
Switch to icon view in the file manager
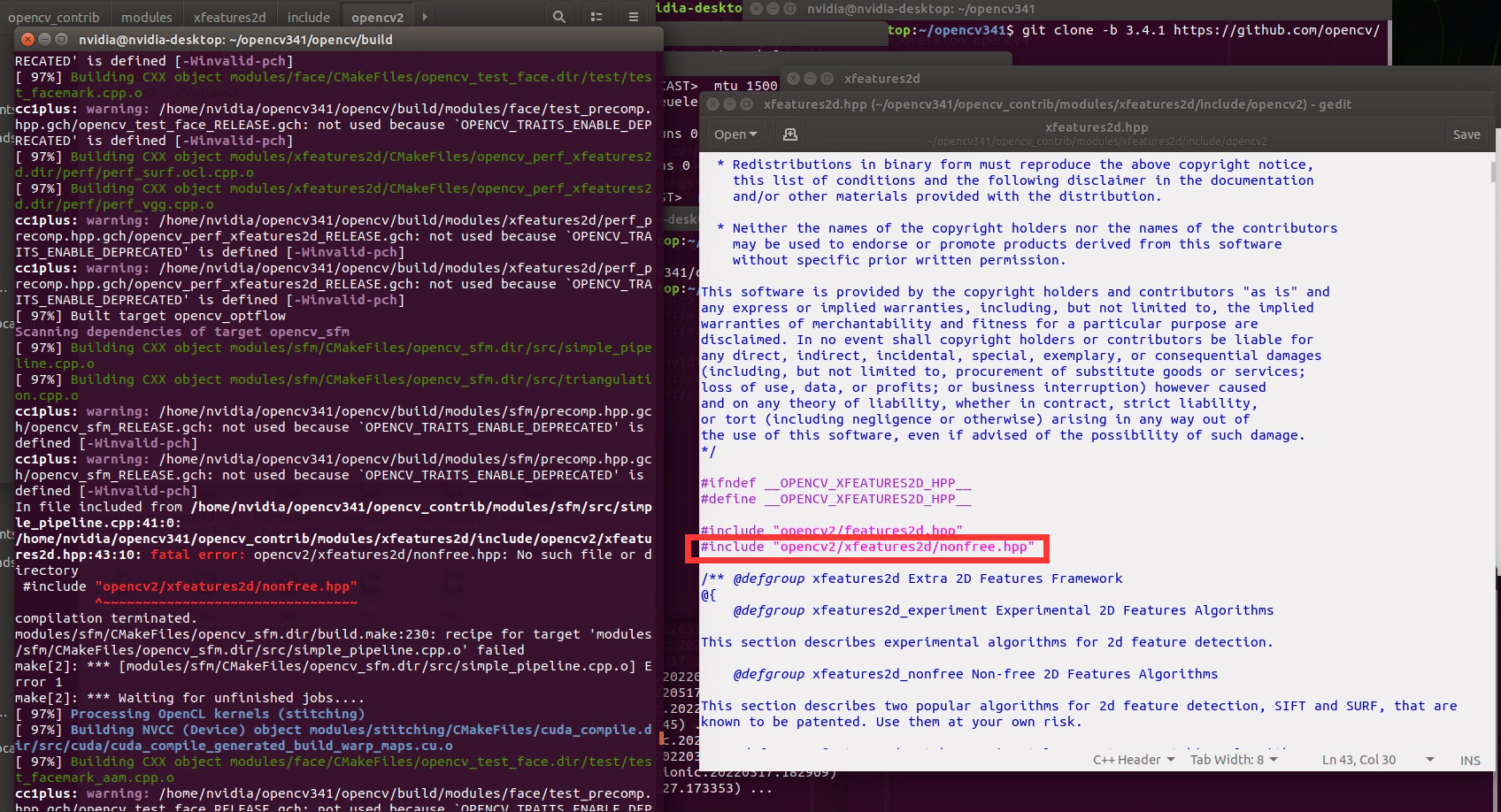tap(596, 16)
